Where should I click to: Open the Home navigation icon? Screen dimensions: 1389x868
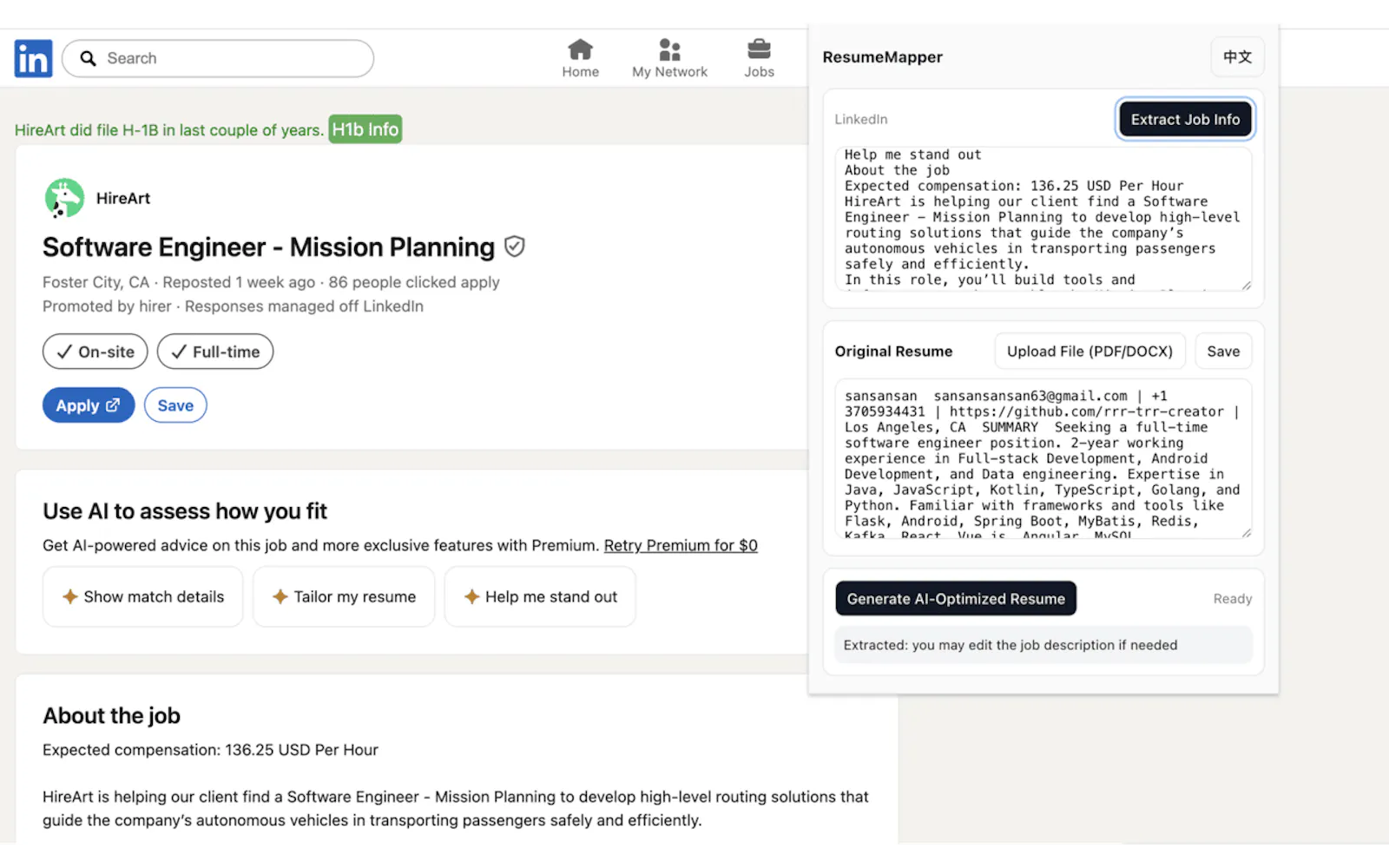580,49
